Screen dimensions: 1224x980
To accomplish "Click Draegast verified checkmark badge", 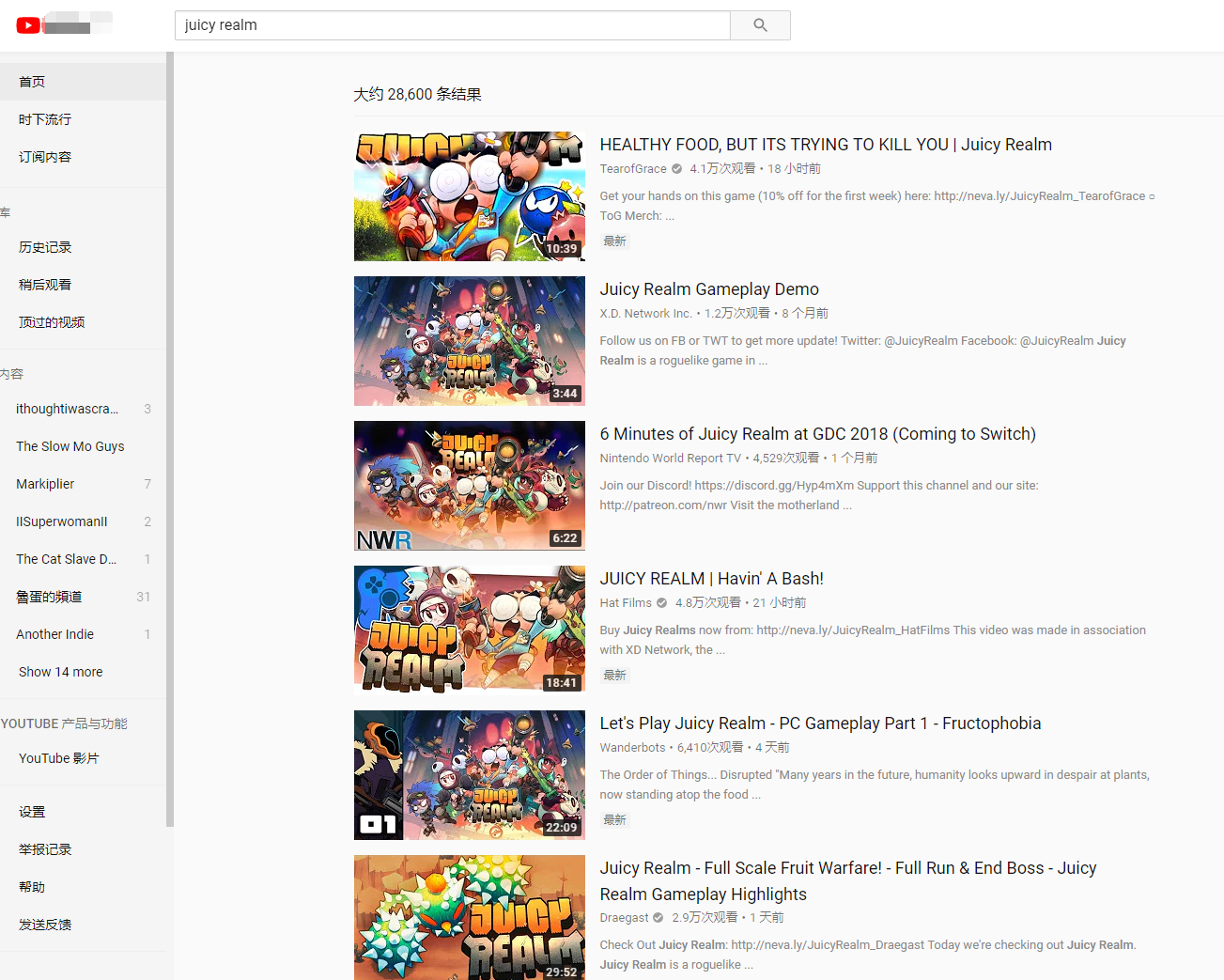I will (658, 918).
